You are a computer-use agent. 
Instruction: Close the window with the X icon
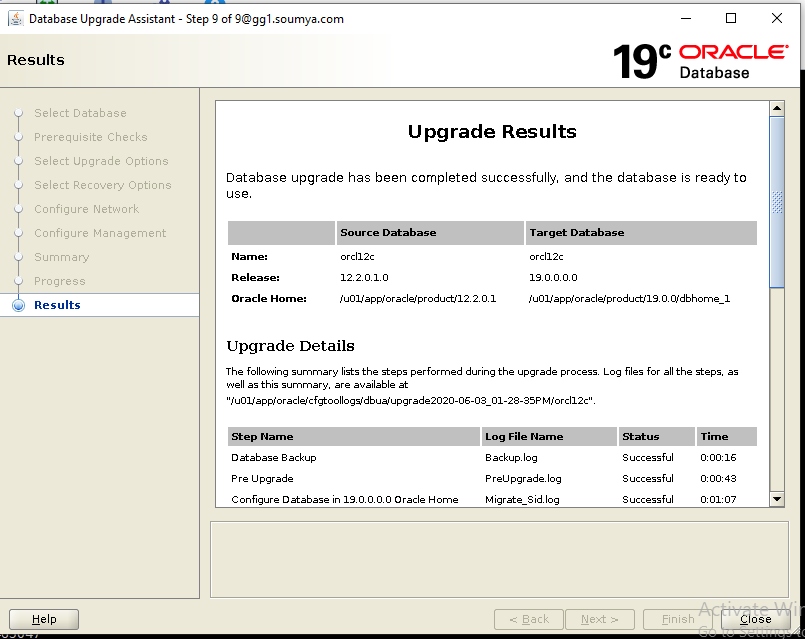pos(777,18)
